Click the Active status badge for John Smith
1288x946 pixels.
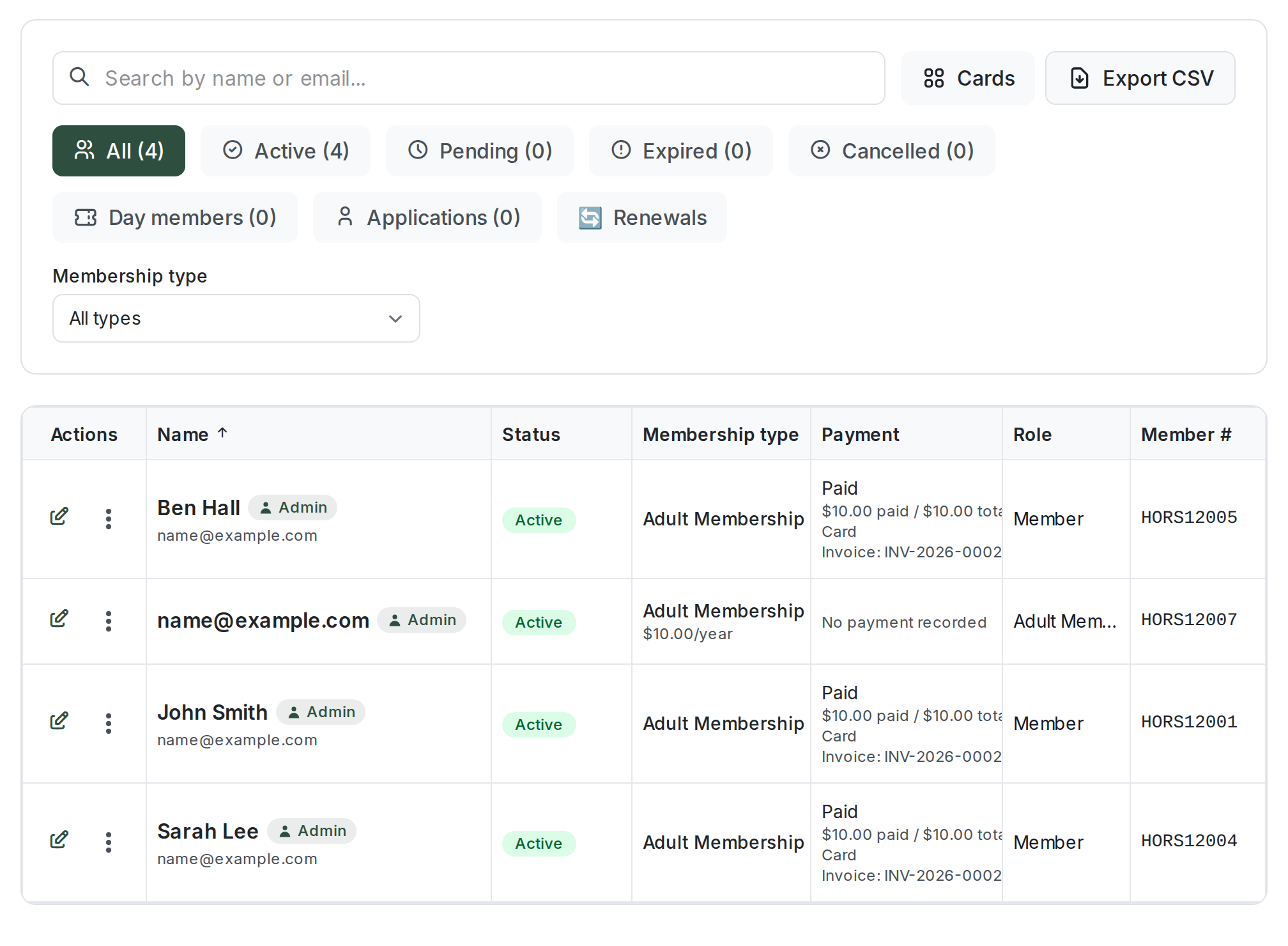(539, 725)
